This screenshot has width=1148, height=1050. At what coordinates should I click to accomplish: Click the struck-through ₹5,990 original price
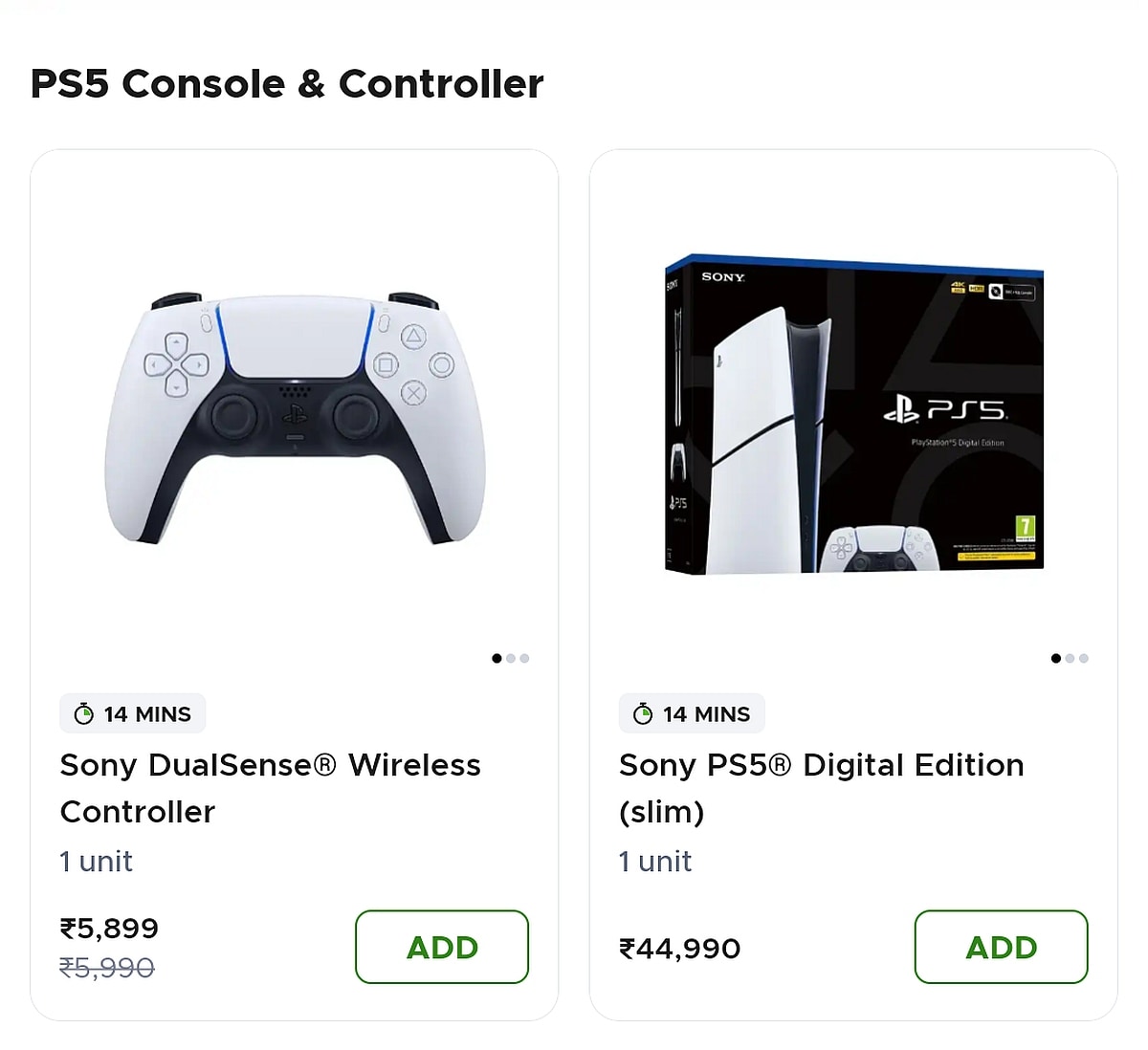[x=107, y=968]
